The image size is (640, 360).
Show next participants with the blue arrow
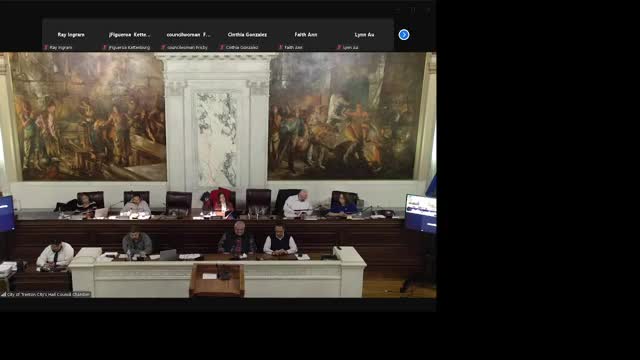tap(404, 35)
